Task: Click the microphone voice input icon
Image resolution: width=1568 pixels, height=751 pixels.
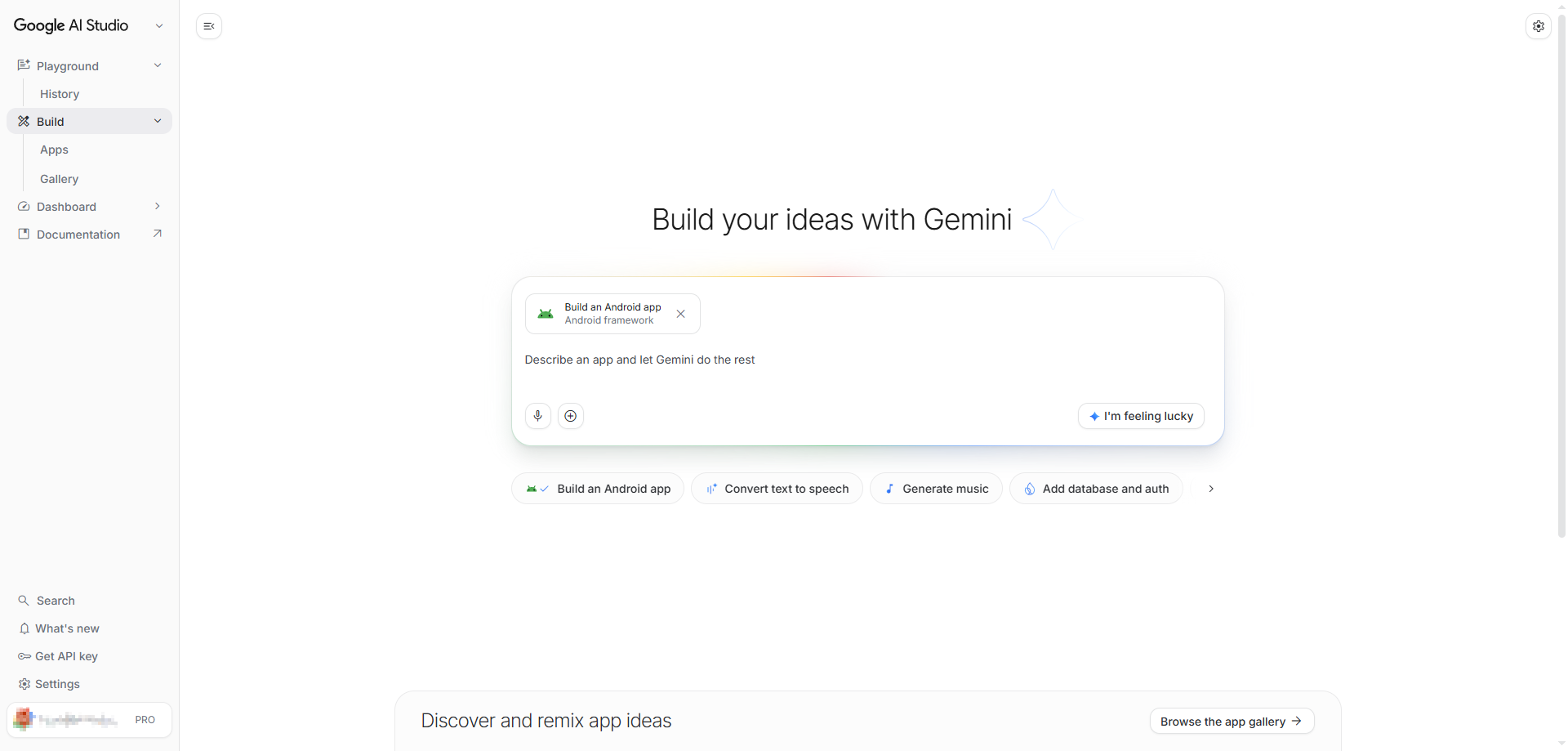Action: (x=537, y=416)
